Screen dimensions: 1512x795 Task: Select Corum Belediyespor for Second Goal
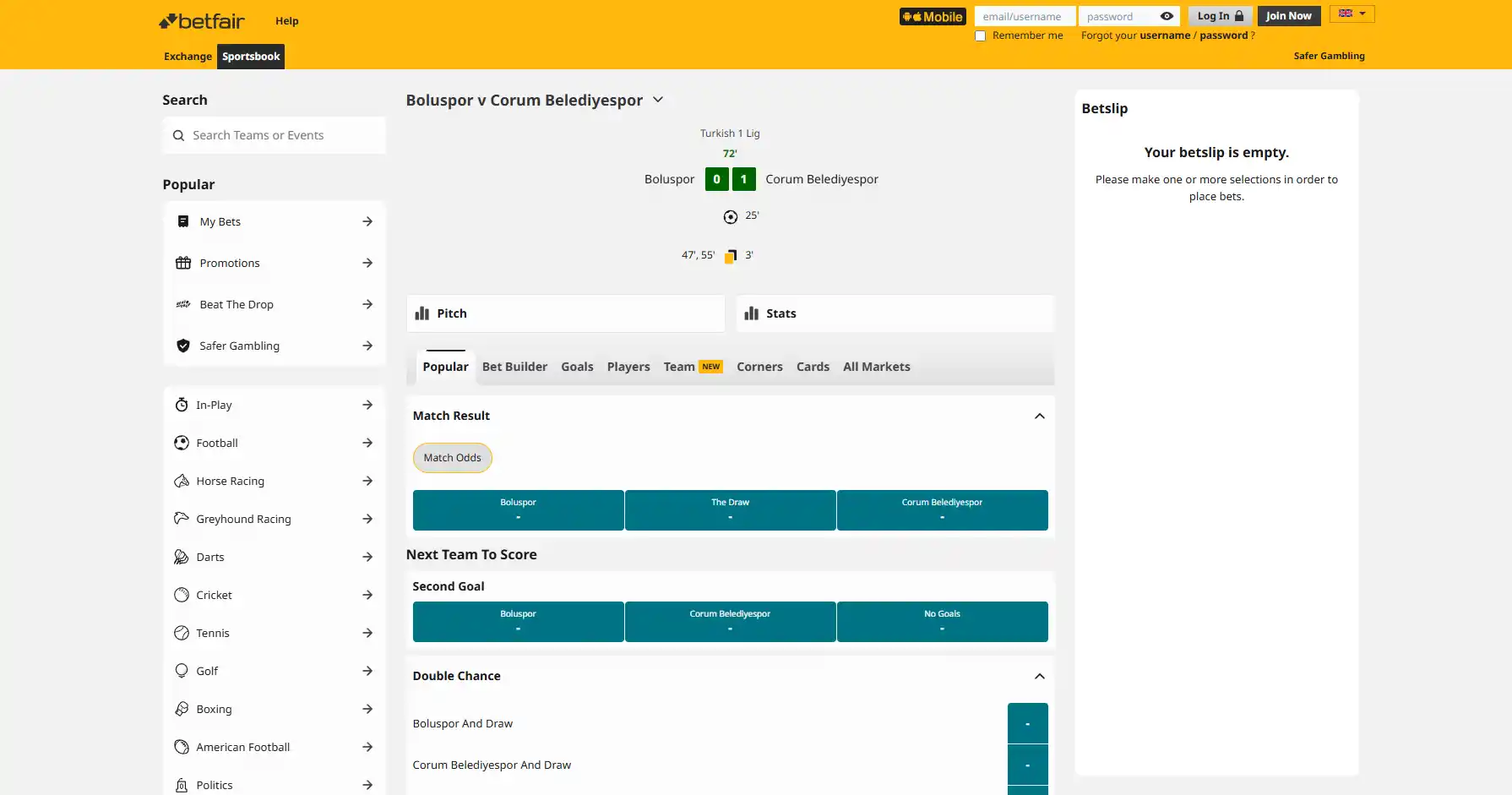[731, 622]
